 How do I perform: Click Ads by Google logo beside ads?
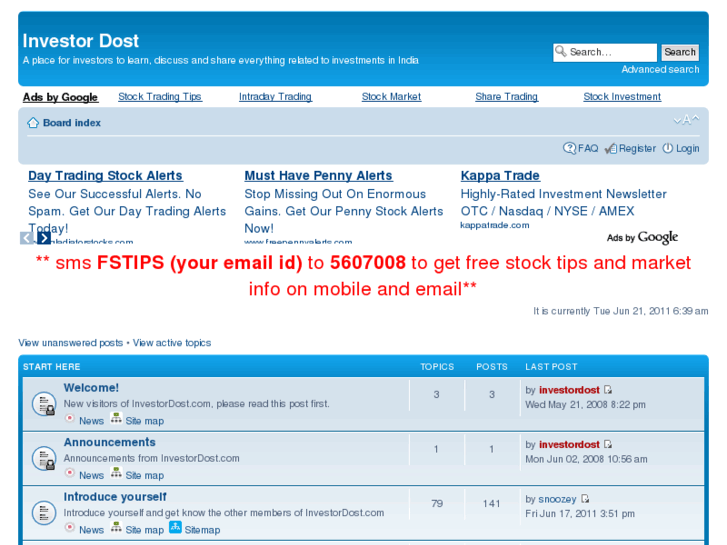(642, 237)
